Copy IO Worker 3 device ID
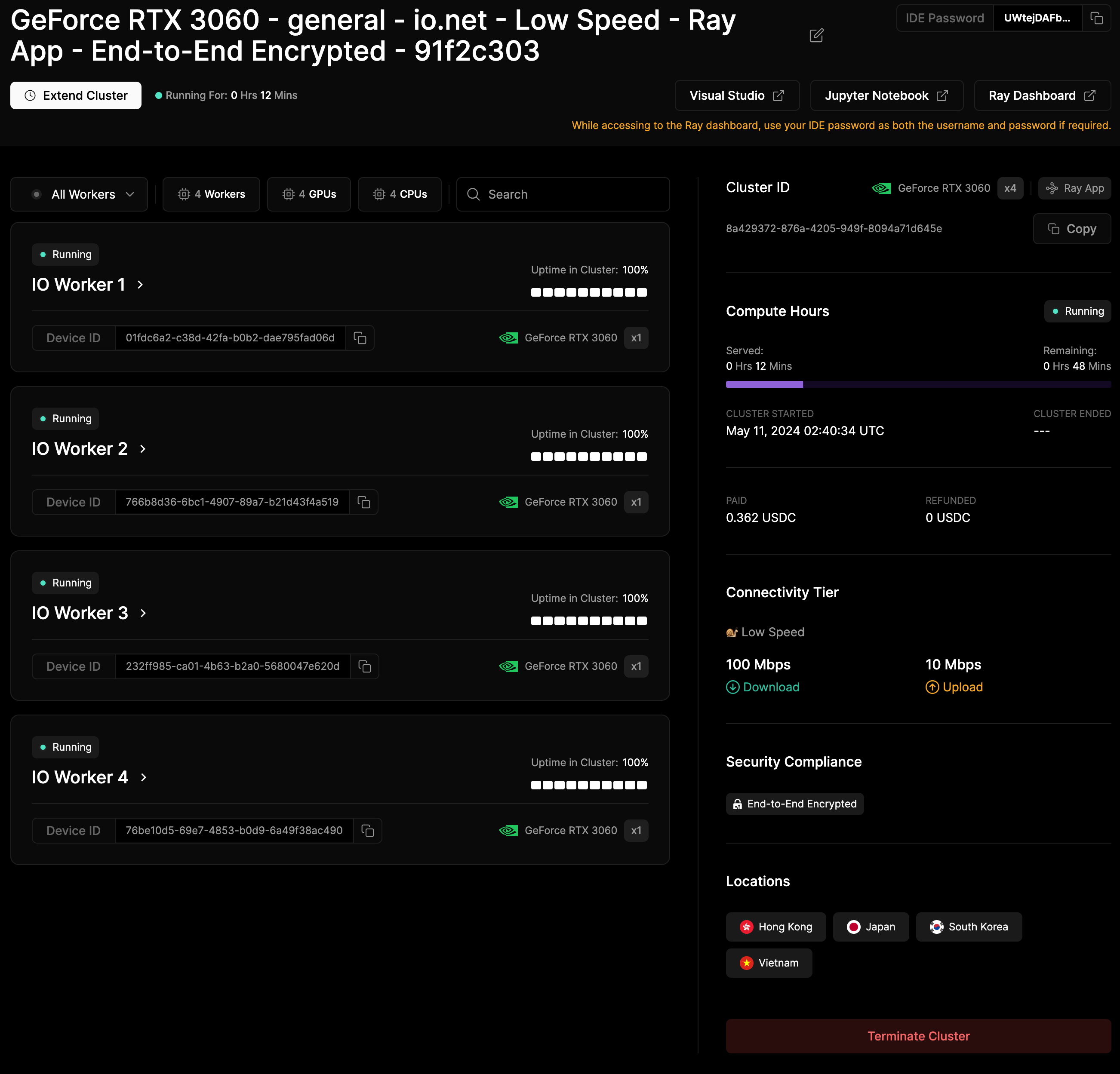The width and height of the screenshot is (1120, 1074). (365, 667)
